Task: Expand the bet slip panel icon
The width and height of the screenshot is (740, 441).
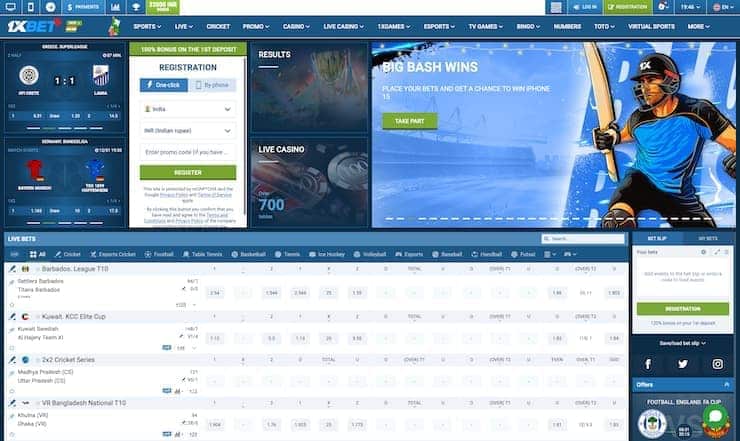Action: coord(717,252)
